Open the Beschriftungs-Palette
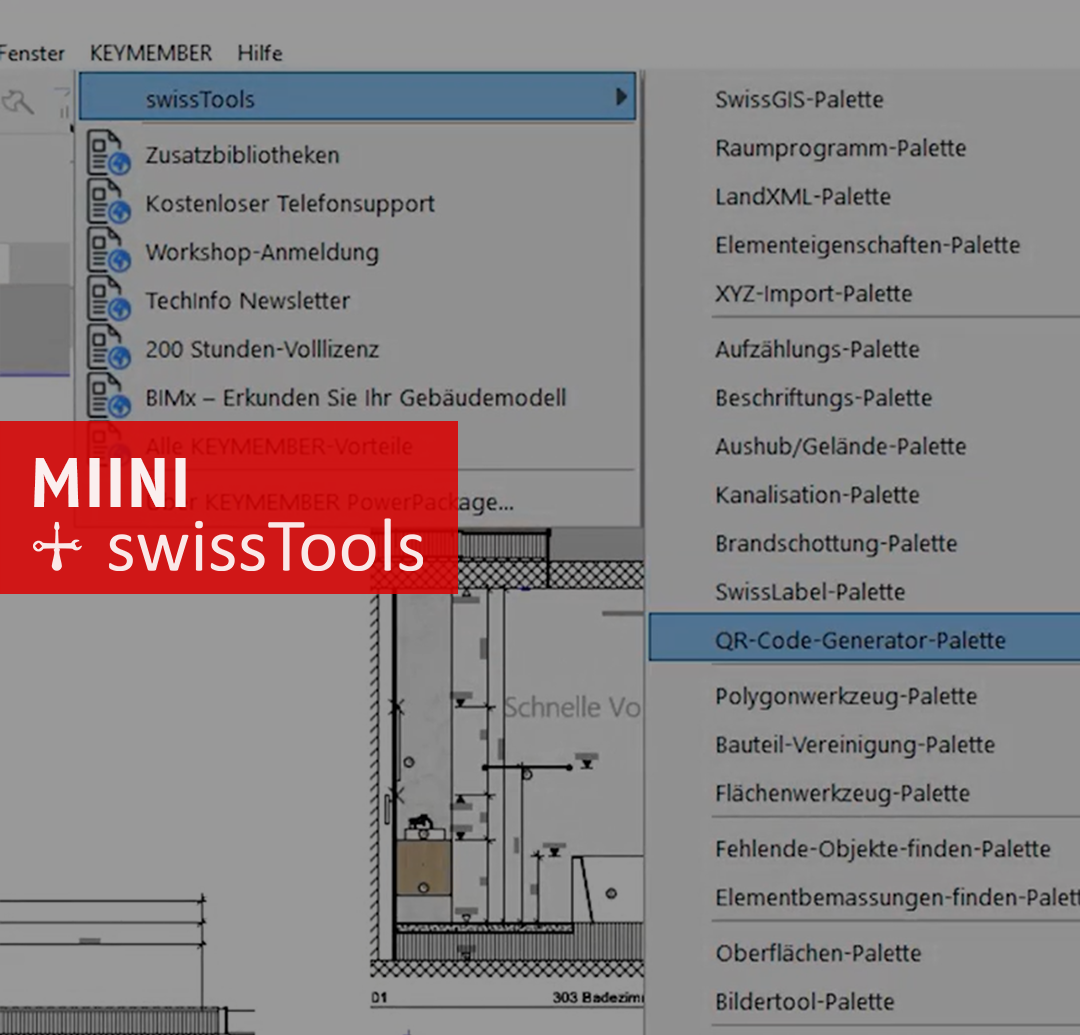 click(823, 398)
